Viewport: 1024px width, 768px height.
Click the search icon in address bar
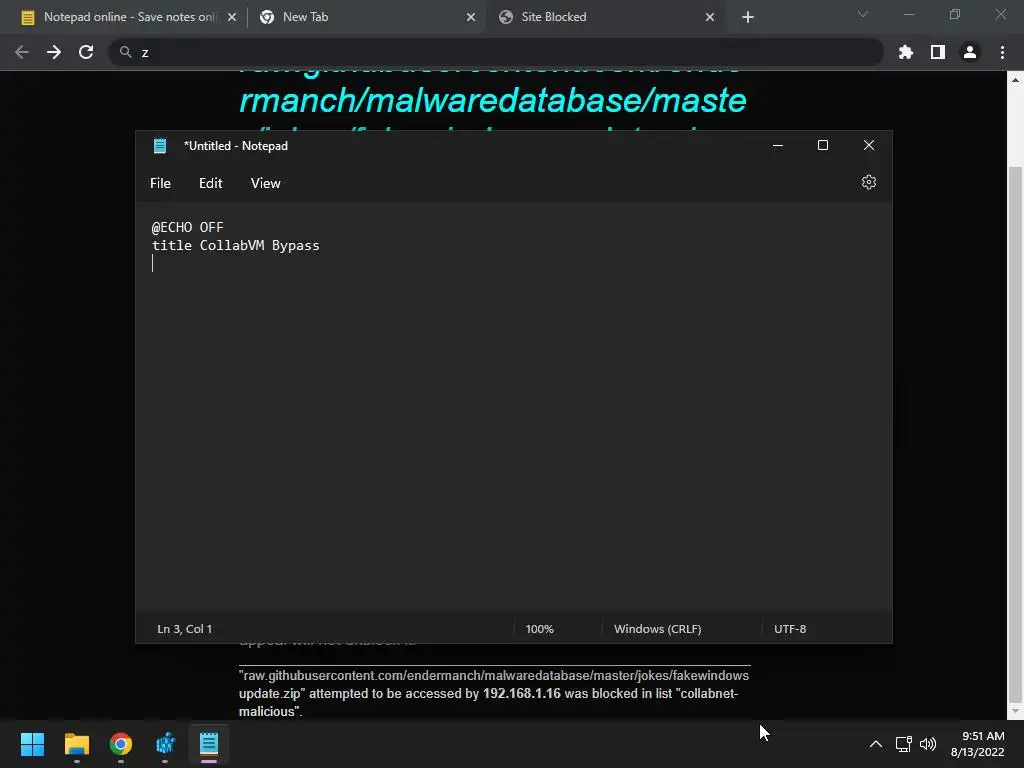coord(125,52)
